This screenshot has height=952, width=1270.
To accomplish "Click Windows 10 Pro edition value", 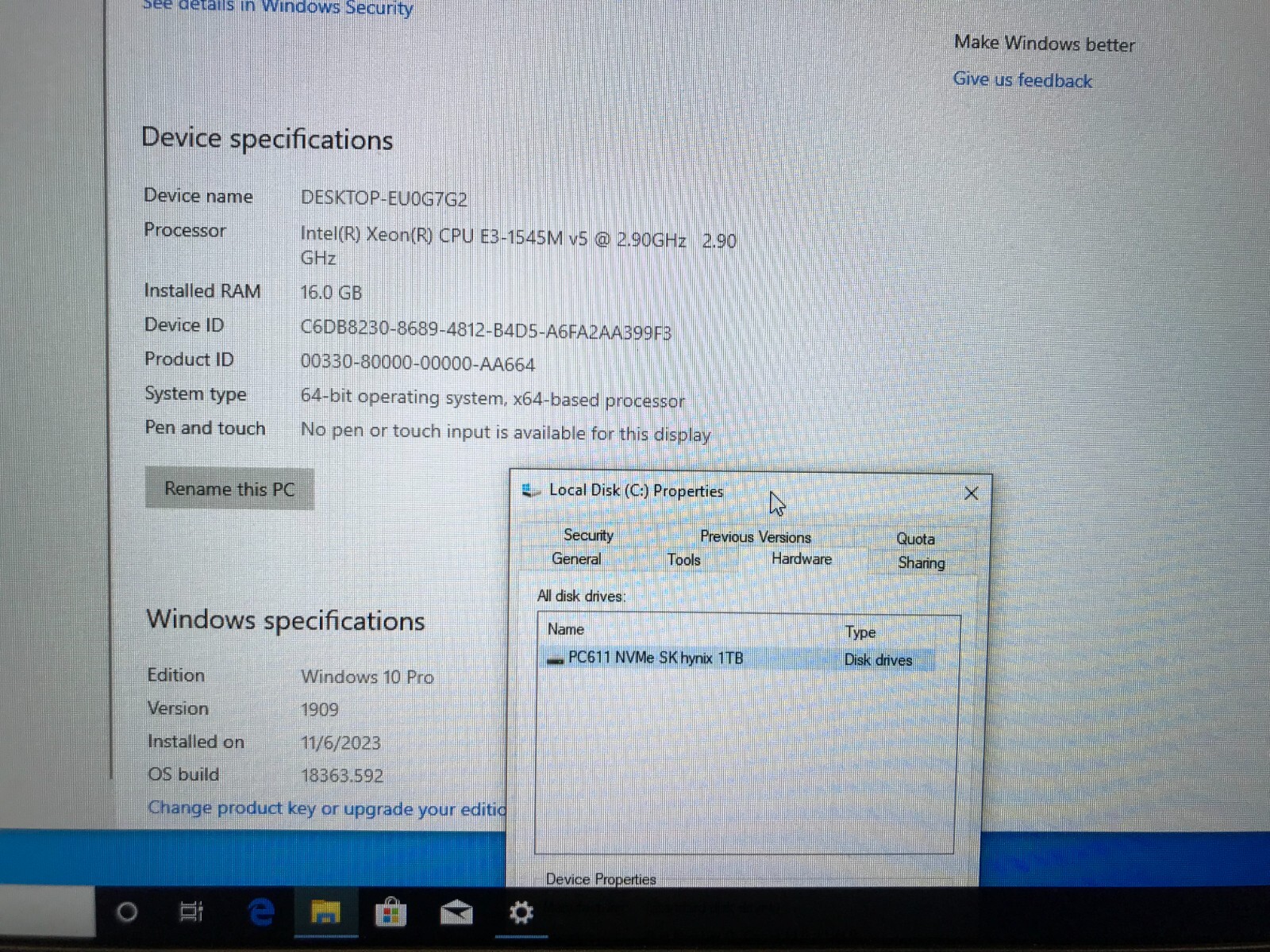I will [367, 677].
